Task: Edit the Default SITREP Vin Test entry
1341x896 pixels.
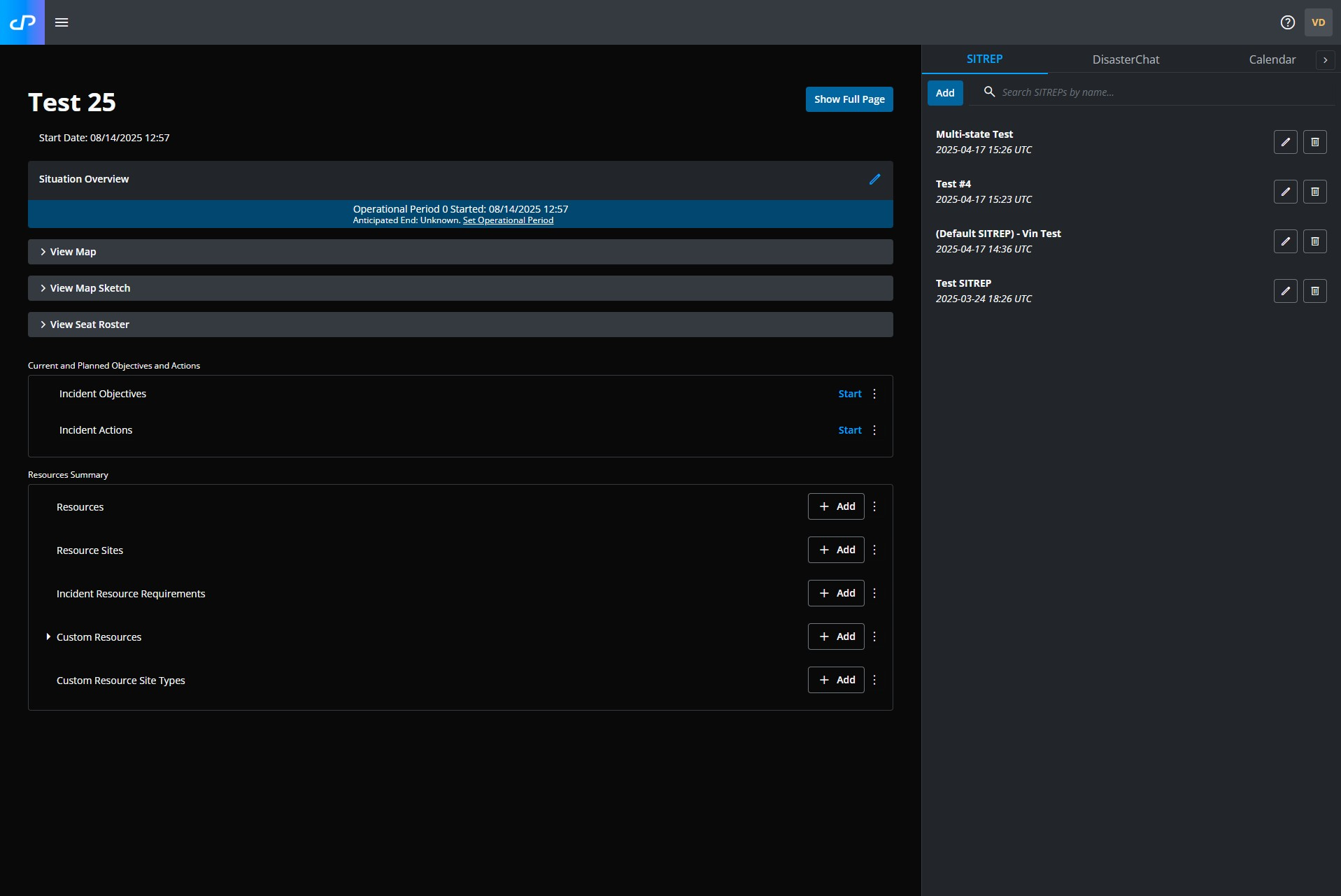Action: [x=1286, y=241]
